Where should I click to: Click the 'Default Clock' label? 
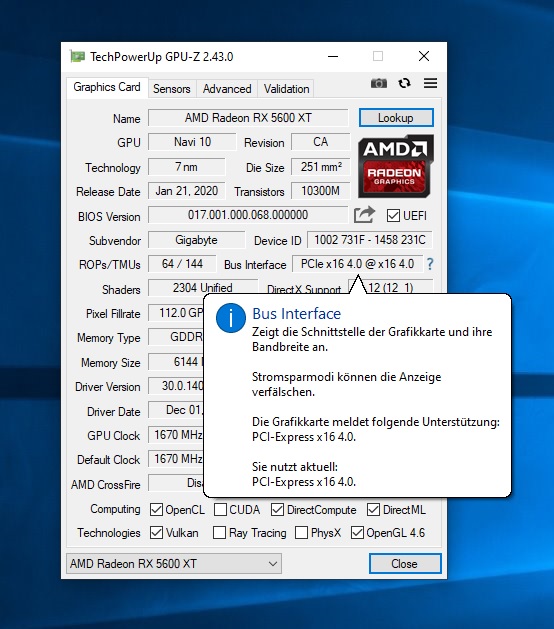108,460
